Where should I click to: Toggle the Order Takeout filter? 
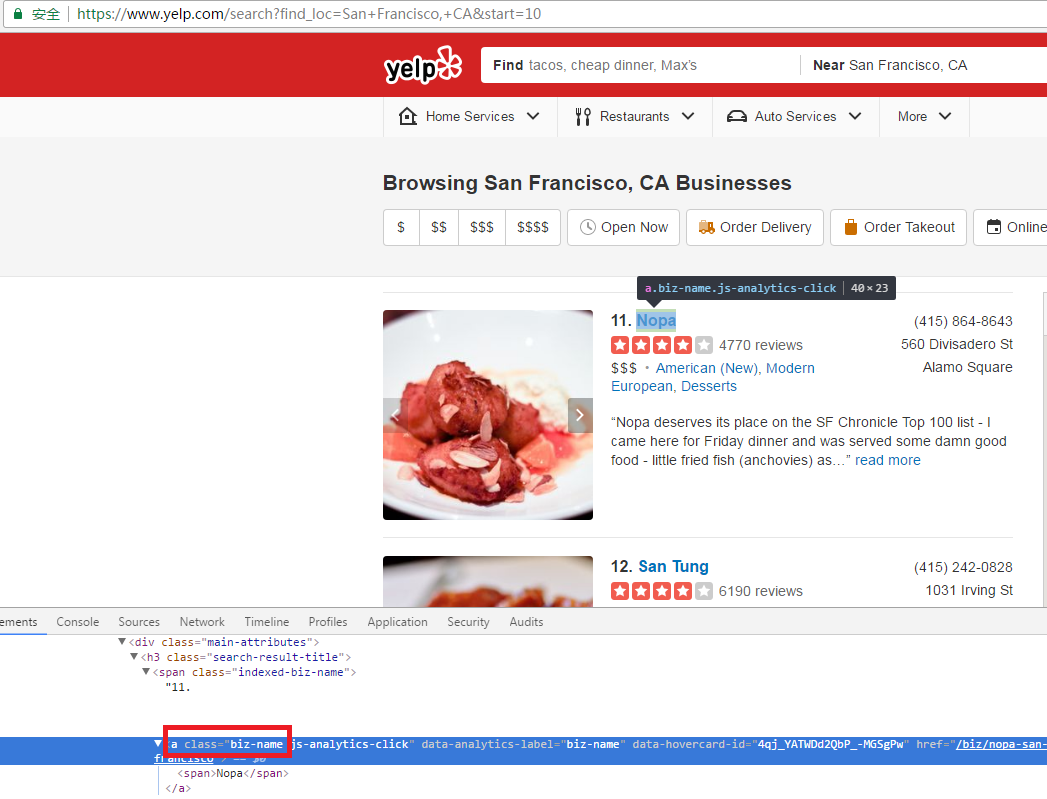pyautogui.click(x=899, y=228)
